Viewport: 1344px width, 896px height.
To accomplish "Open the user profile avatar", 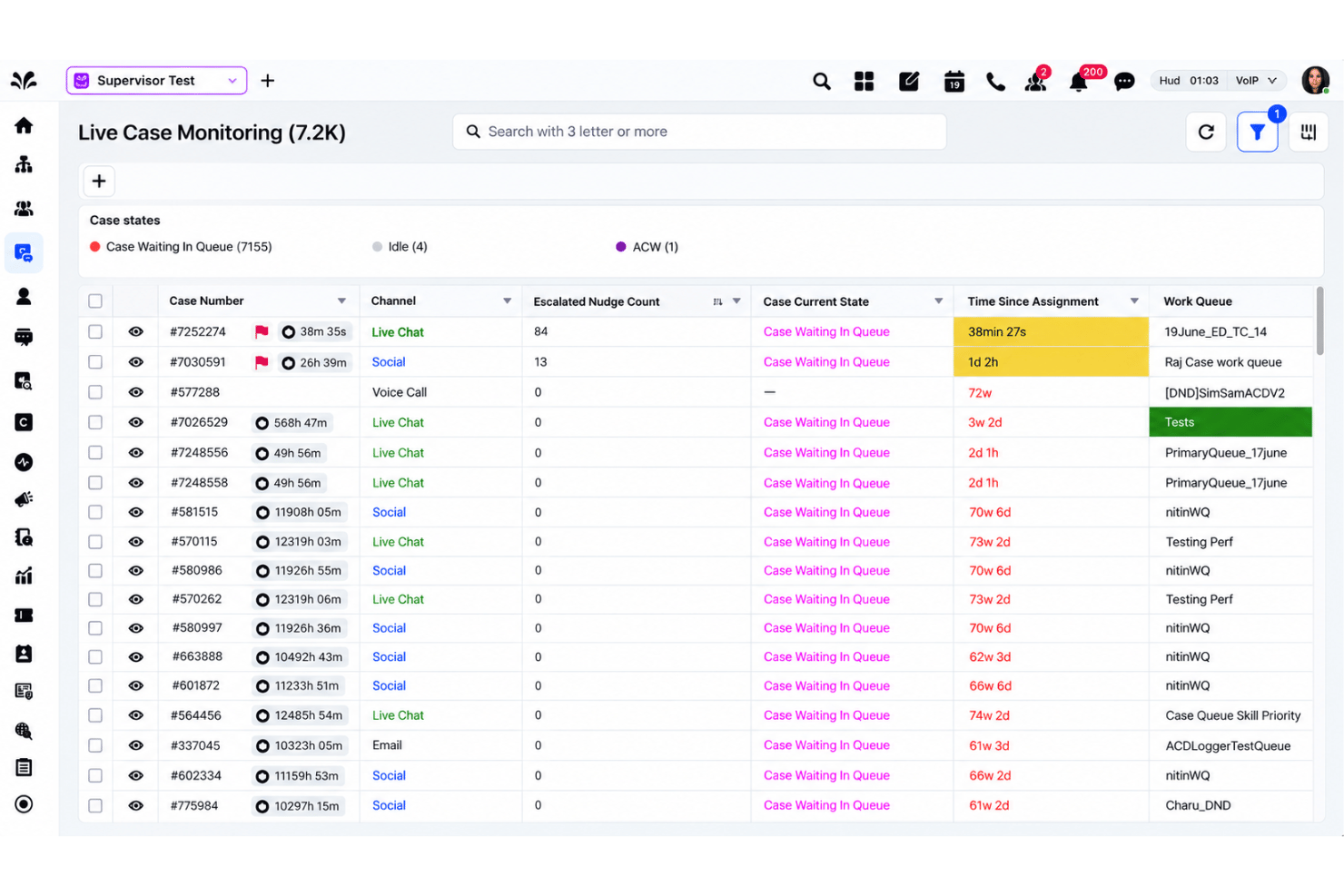I will [1316, 81].
